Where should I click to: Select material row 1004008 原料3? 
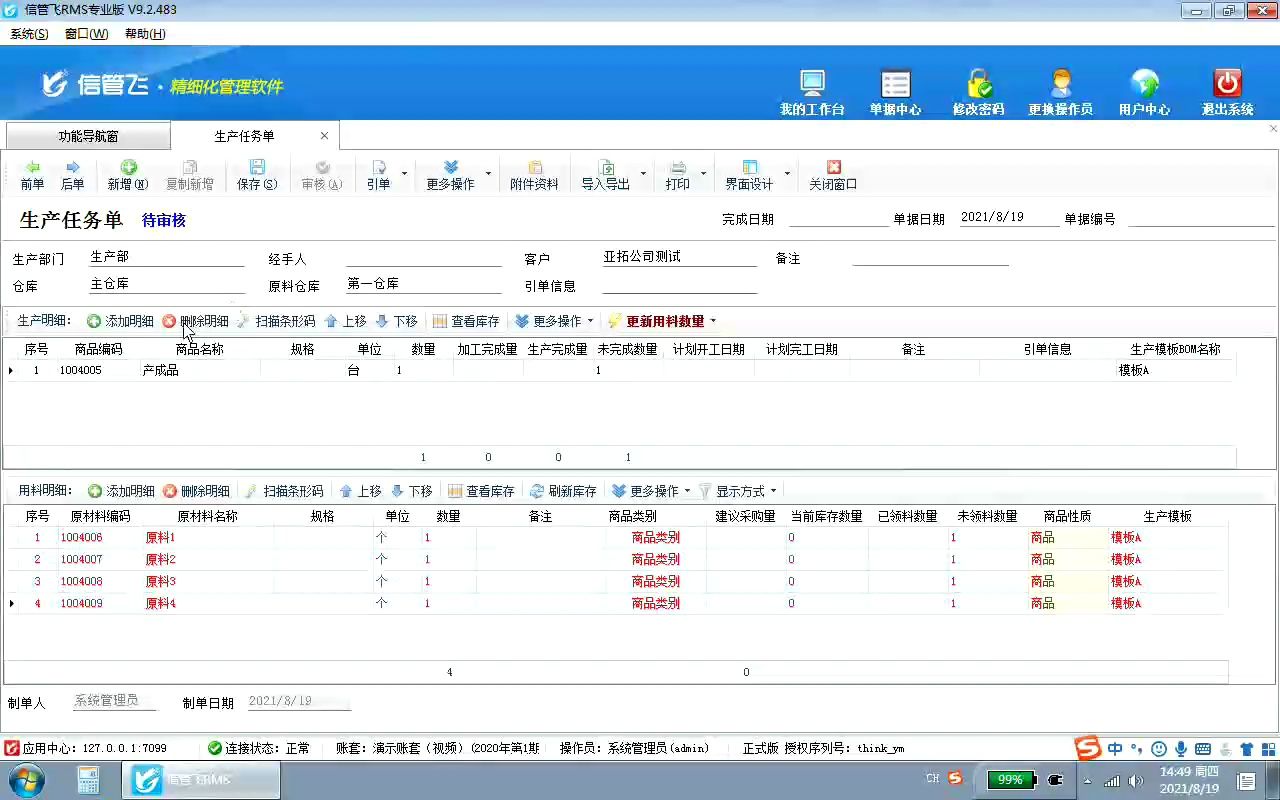click(x=616, y=581)
